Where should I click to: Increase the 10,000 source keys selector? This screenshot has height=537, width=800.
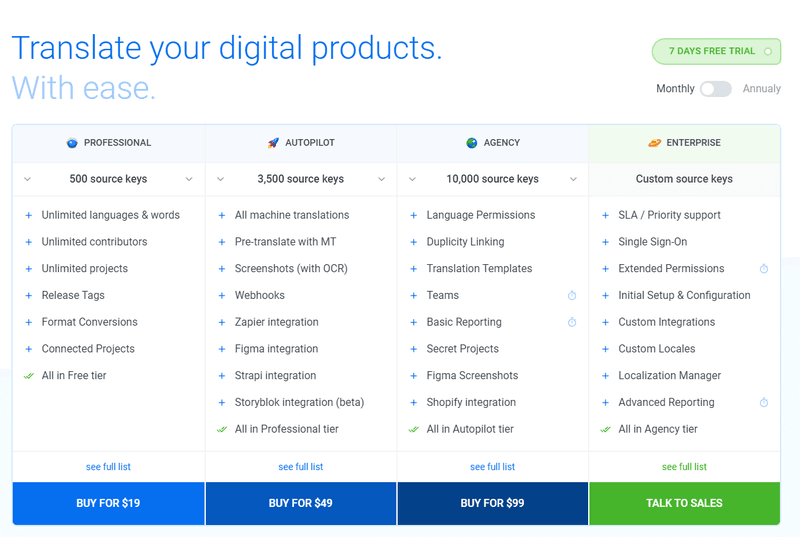click(573, 179)
